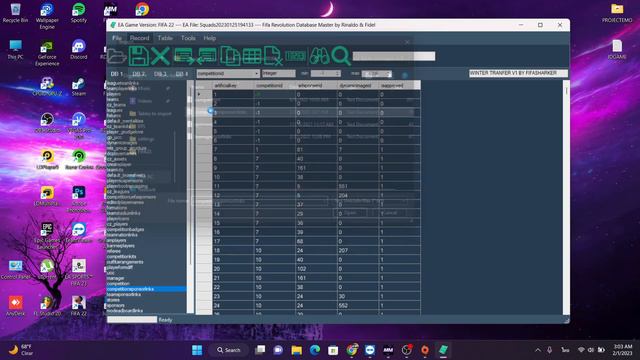The height and width of the screenshot is (360, 640).
Task: Open the Wallpaper Engine desktop icon
Action: [47, 16]
